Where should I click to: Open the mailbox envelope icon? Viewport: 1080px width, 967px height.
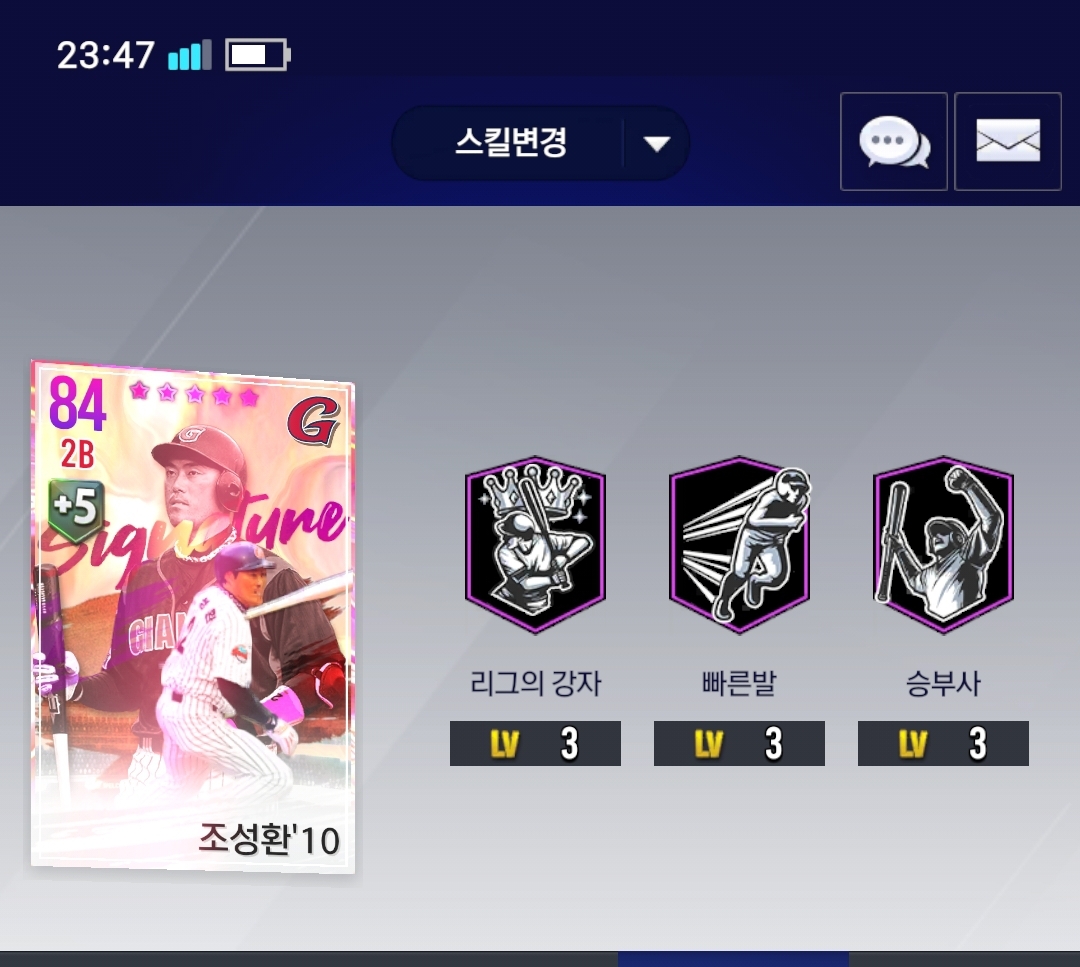(x=1008, y=141)
